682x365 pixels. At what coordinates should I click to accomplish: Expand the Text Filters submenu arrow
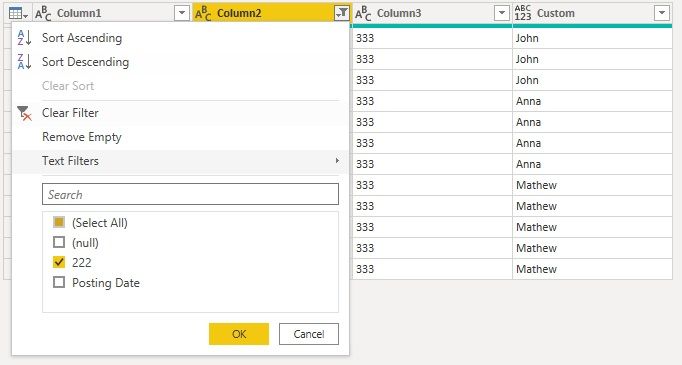(x=337, y=161)
